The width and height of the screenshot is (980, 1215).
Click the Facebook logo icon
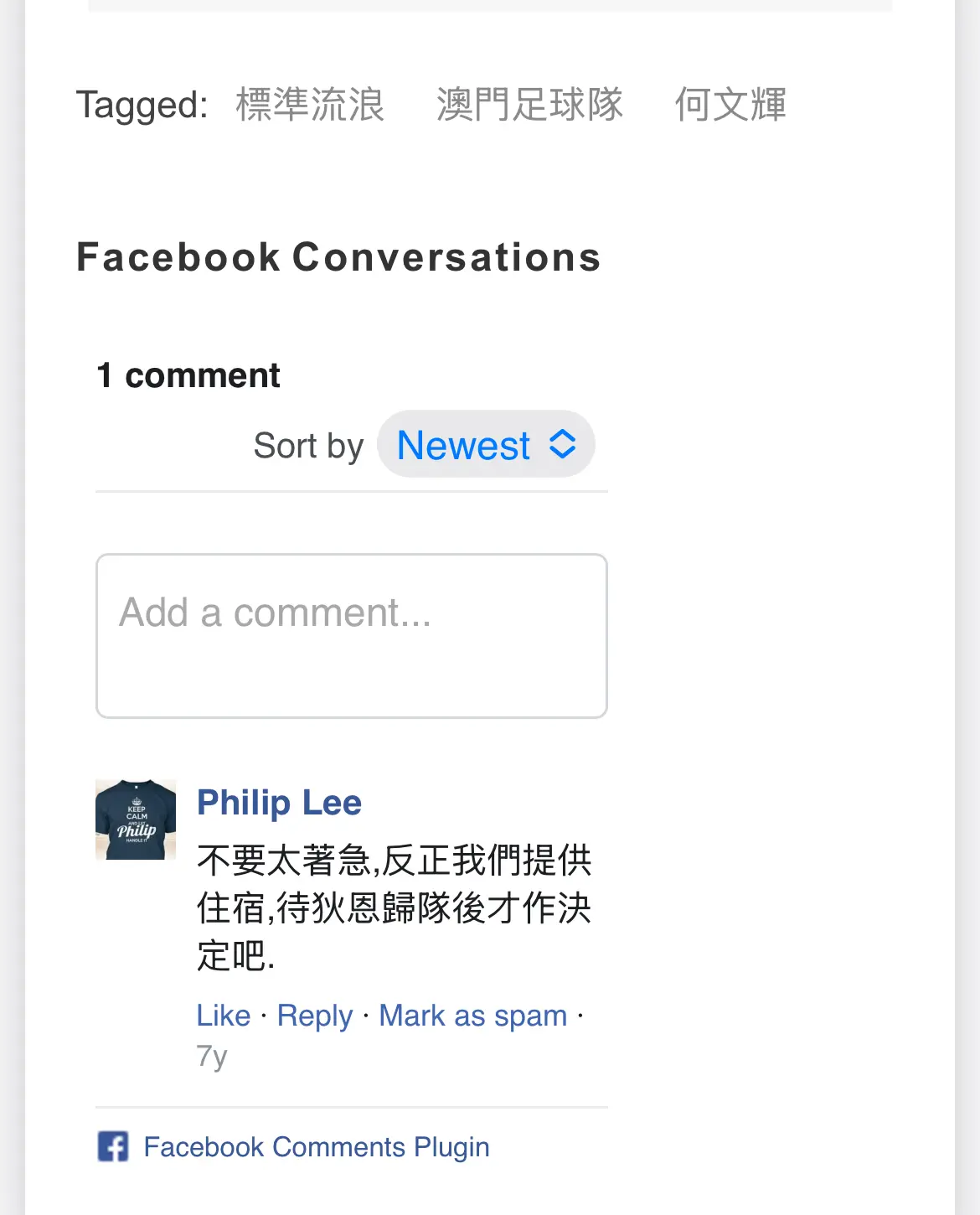[113, 1146]
